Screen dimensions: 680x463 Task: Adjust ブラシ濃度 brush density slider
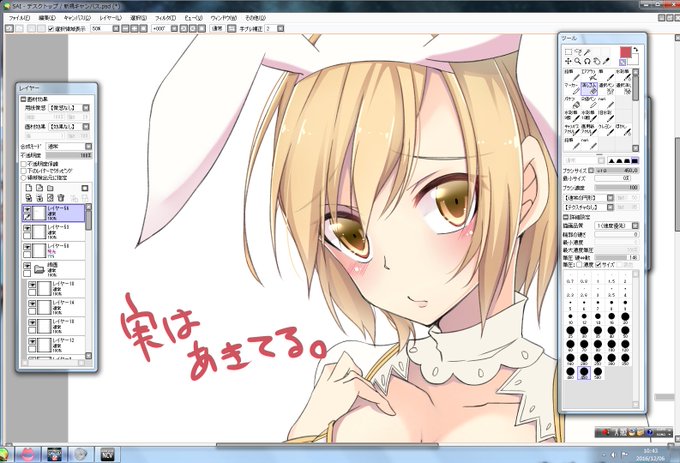click(617, 188)
